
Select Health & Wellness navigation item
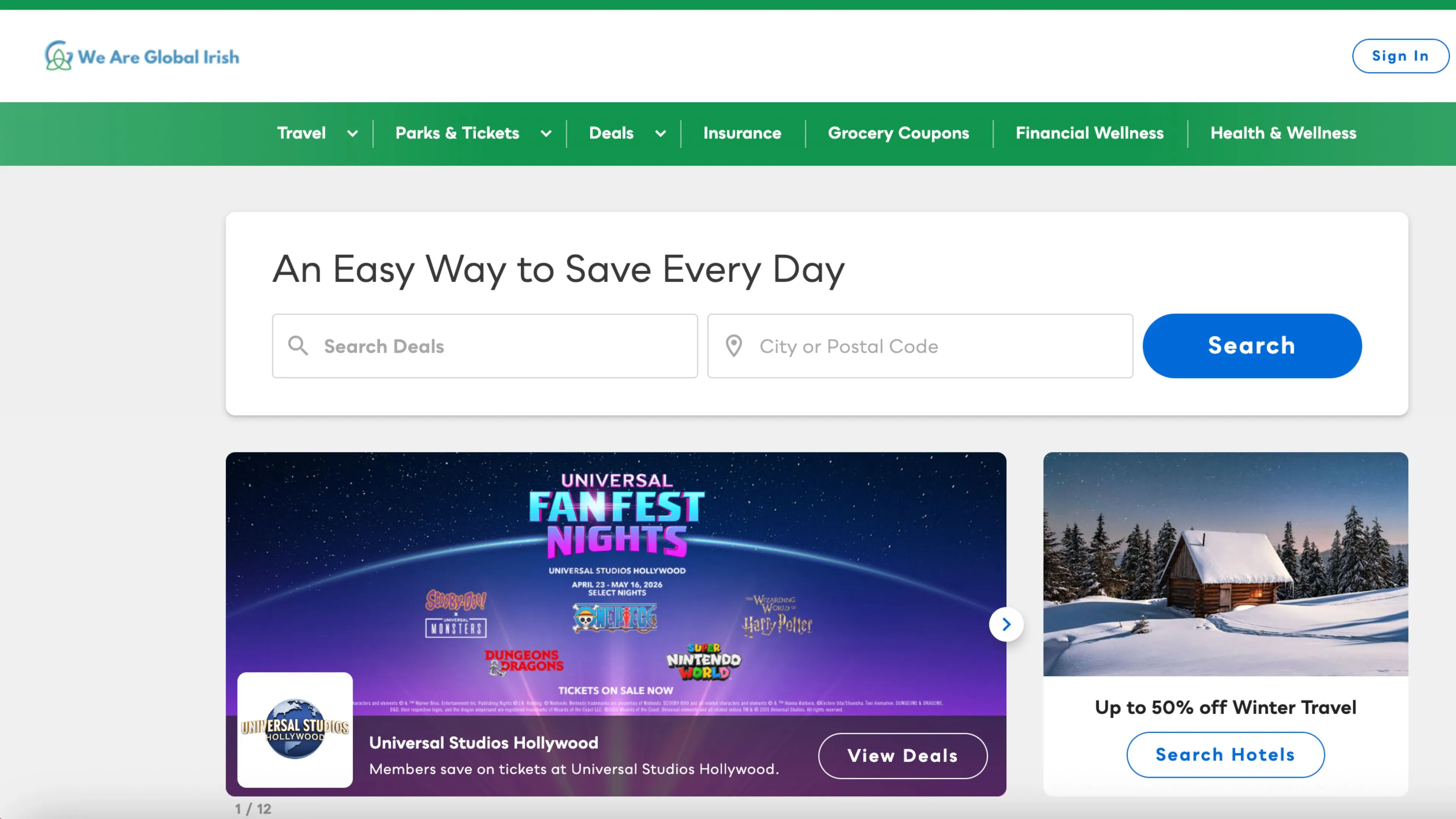[1283, 133]
